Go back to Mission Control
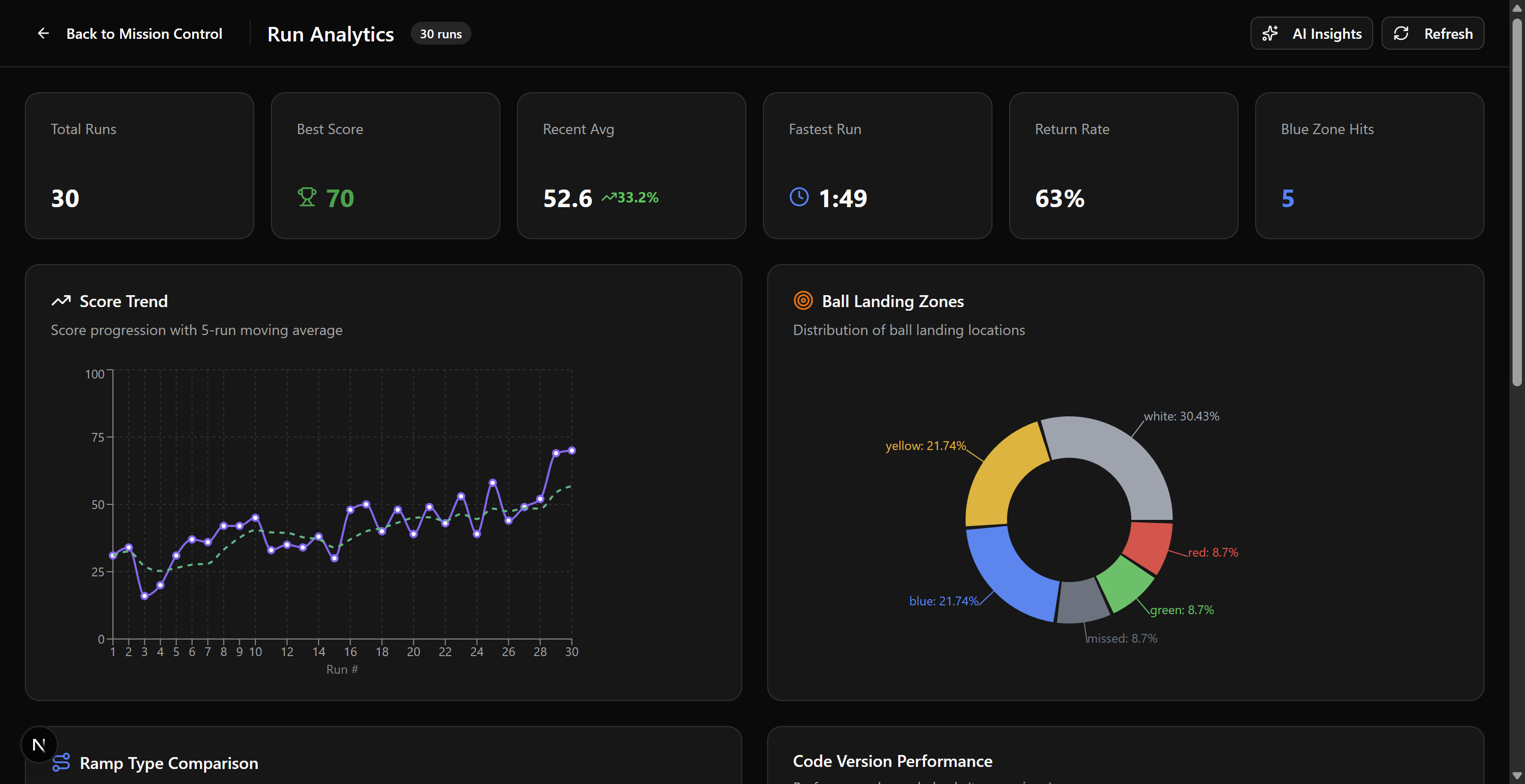 coord(144,34)
